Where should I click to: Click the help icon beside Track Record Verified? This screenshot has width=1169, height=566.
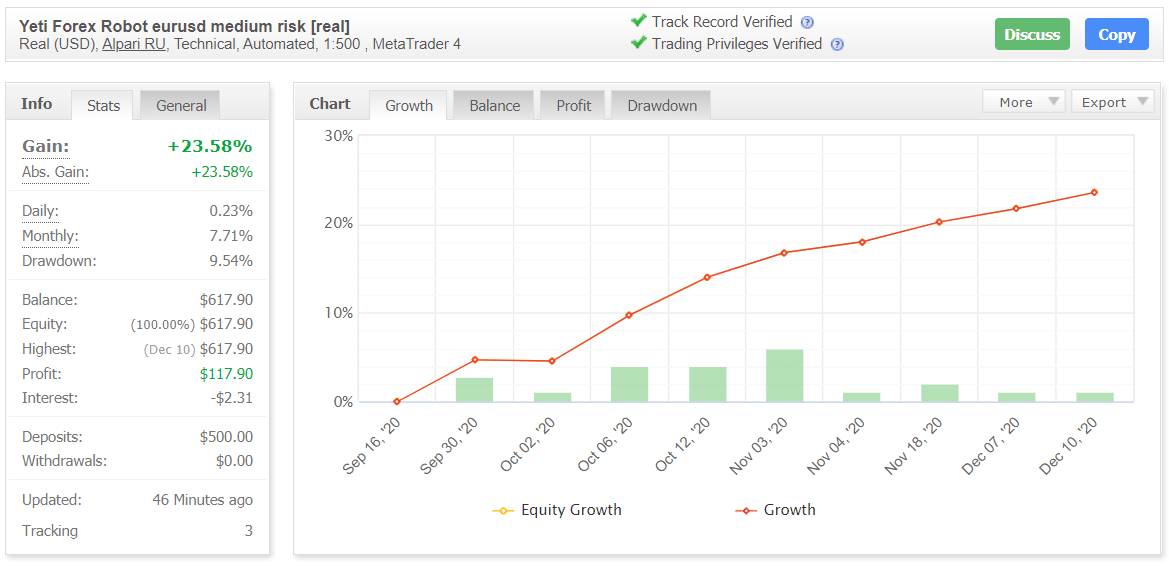807,22
